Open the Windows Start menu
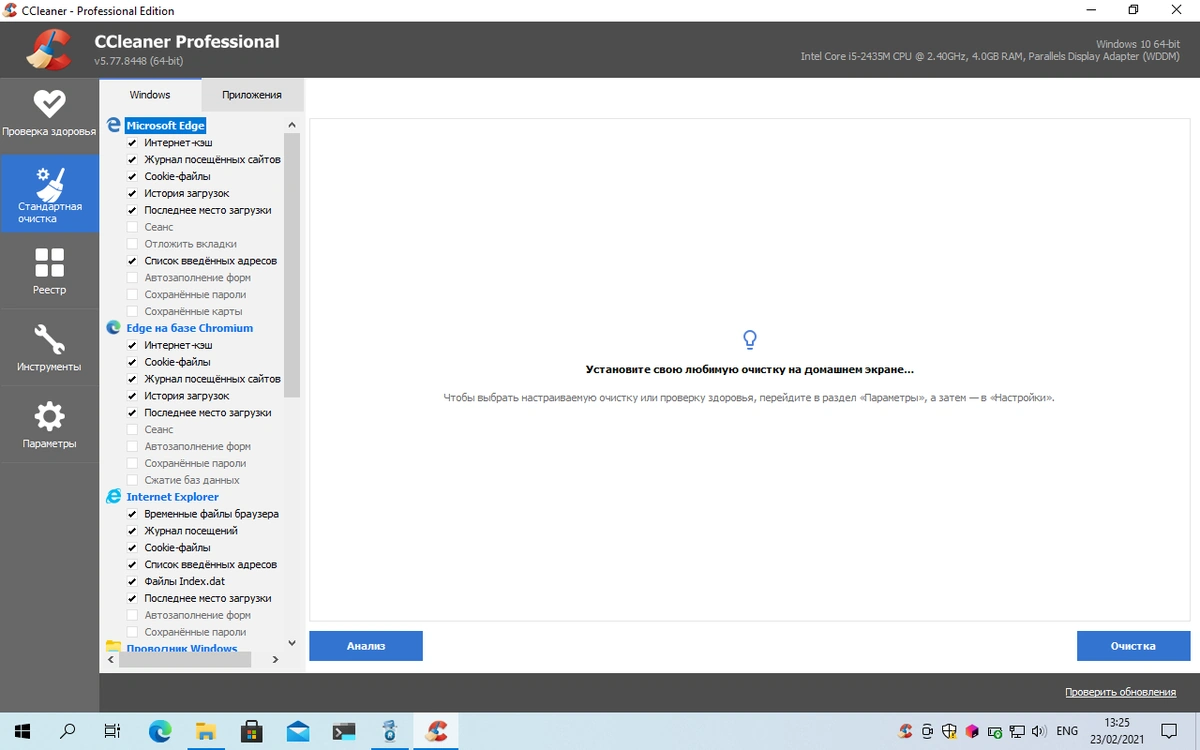The height and width of the screenshot is (750, 1200). tap(23, 731)
